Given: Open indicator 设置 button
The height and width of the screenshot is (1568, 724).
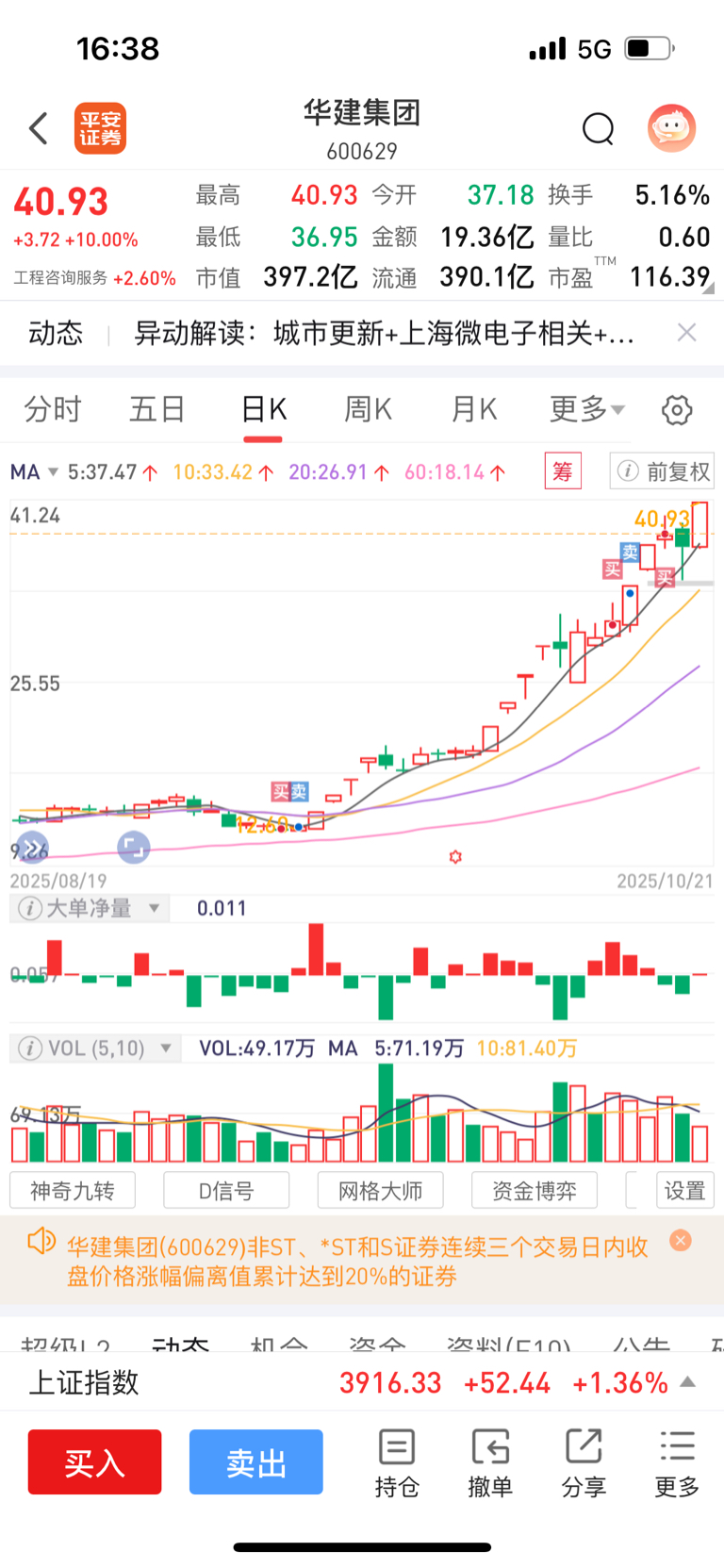Looking at the screenshot, I should click(x=685, y=1191).
